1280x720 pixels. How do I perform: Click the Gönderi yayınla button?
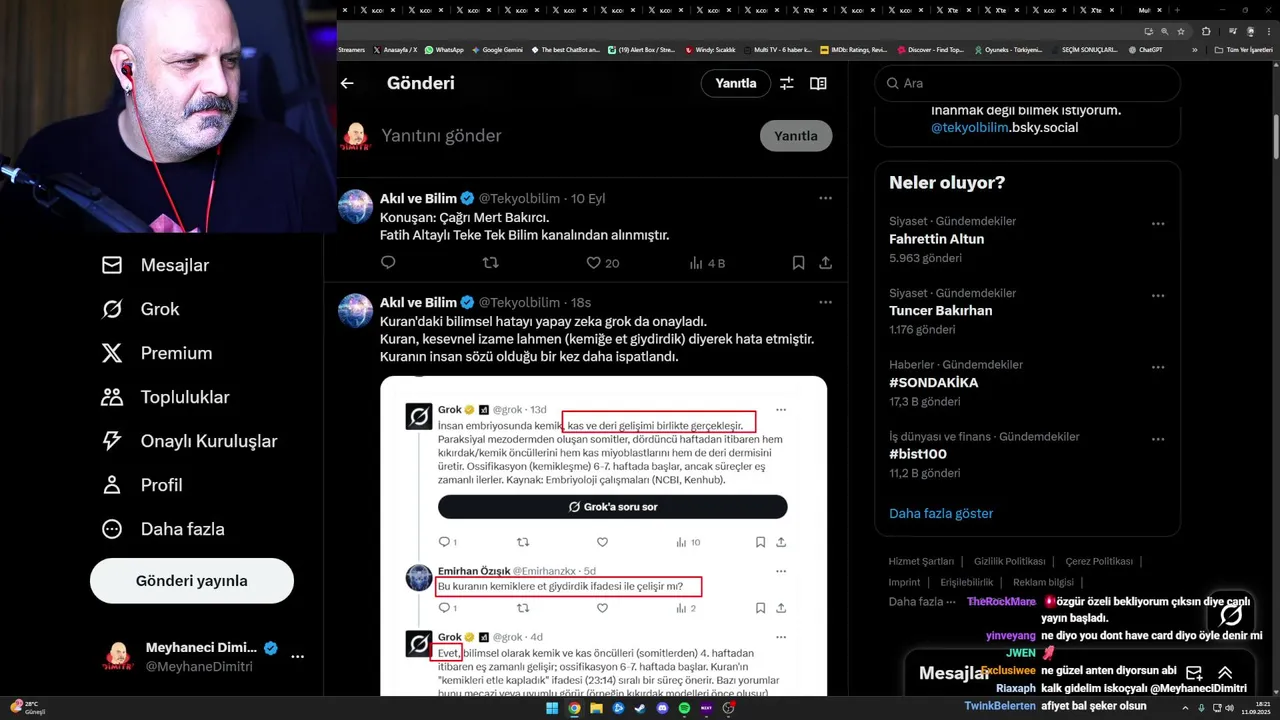192,581
